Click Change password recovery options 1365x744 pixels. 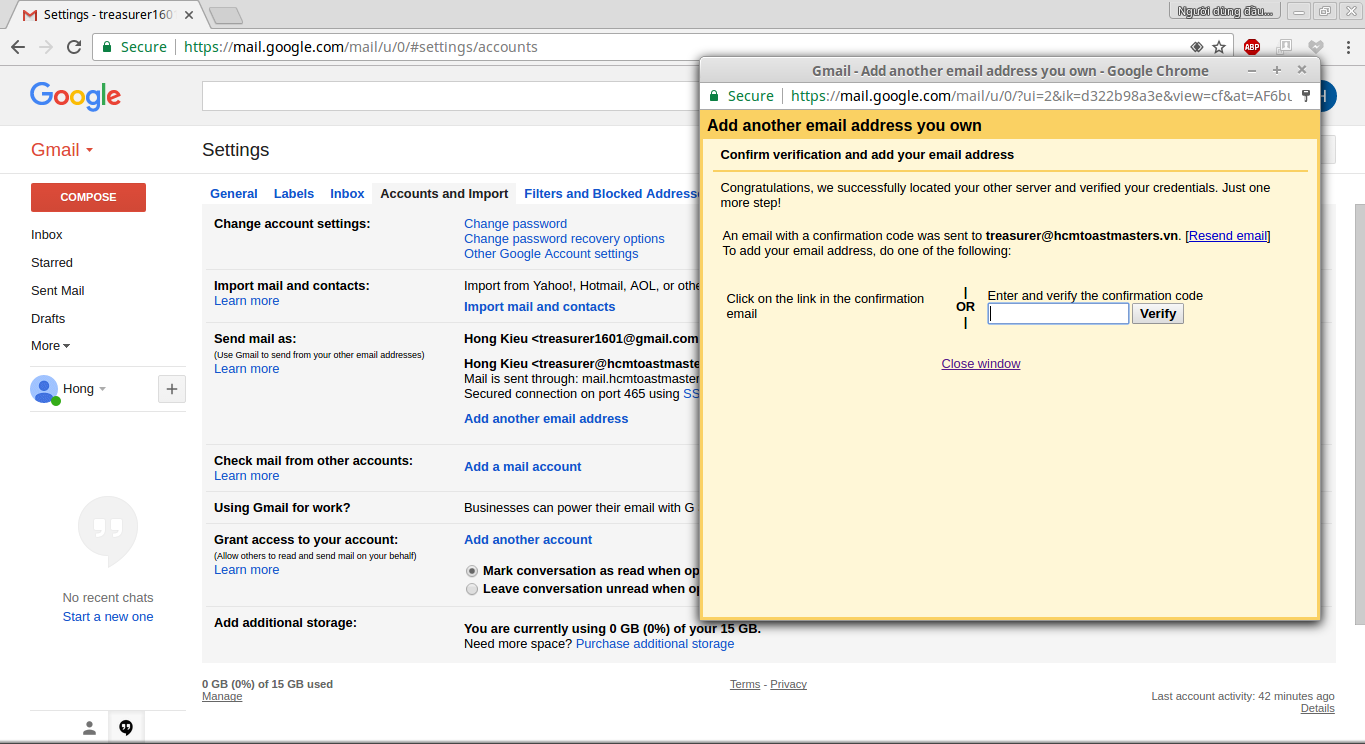click(564, 239)
